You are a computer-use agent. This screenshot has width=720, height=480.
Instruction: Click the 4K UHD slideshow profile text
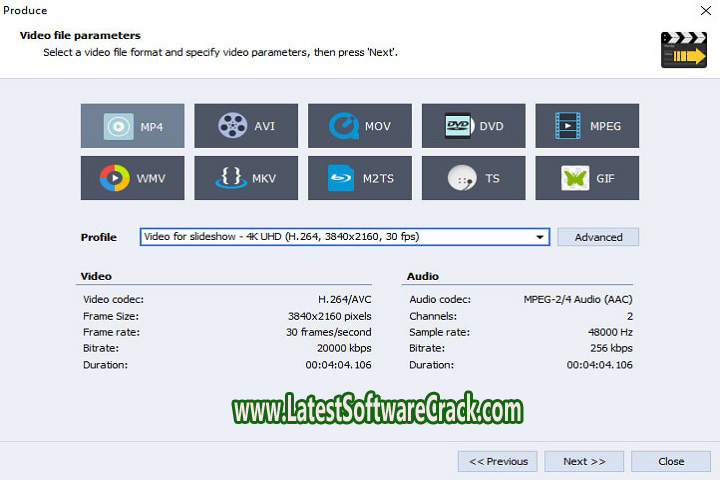[282, 237]
